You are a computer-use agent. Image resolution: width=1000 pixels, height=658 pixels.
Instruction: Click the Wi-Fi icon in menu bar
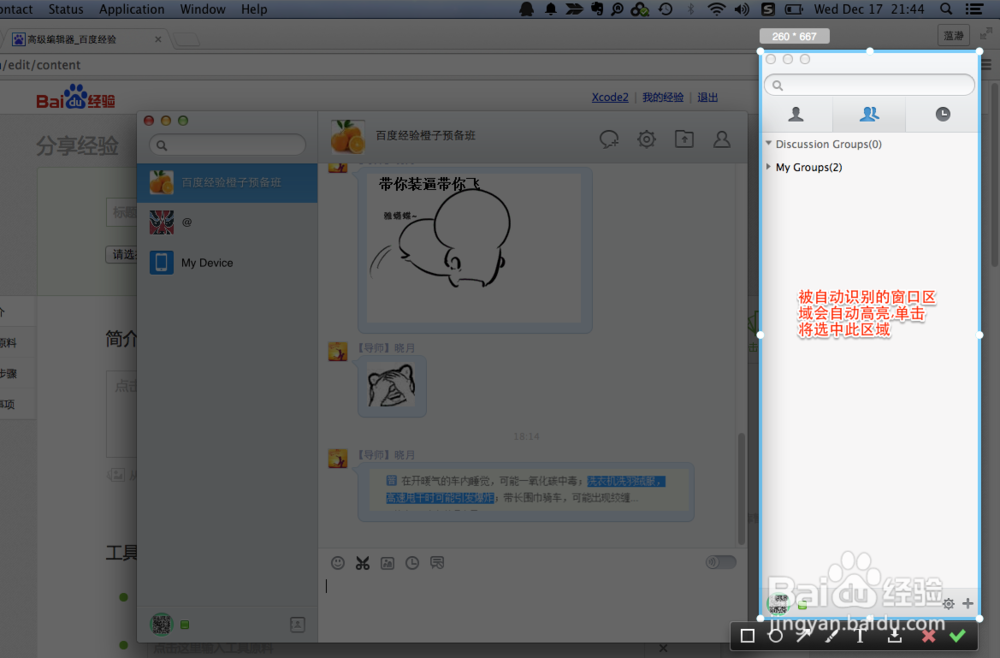[716, 9]
